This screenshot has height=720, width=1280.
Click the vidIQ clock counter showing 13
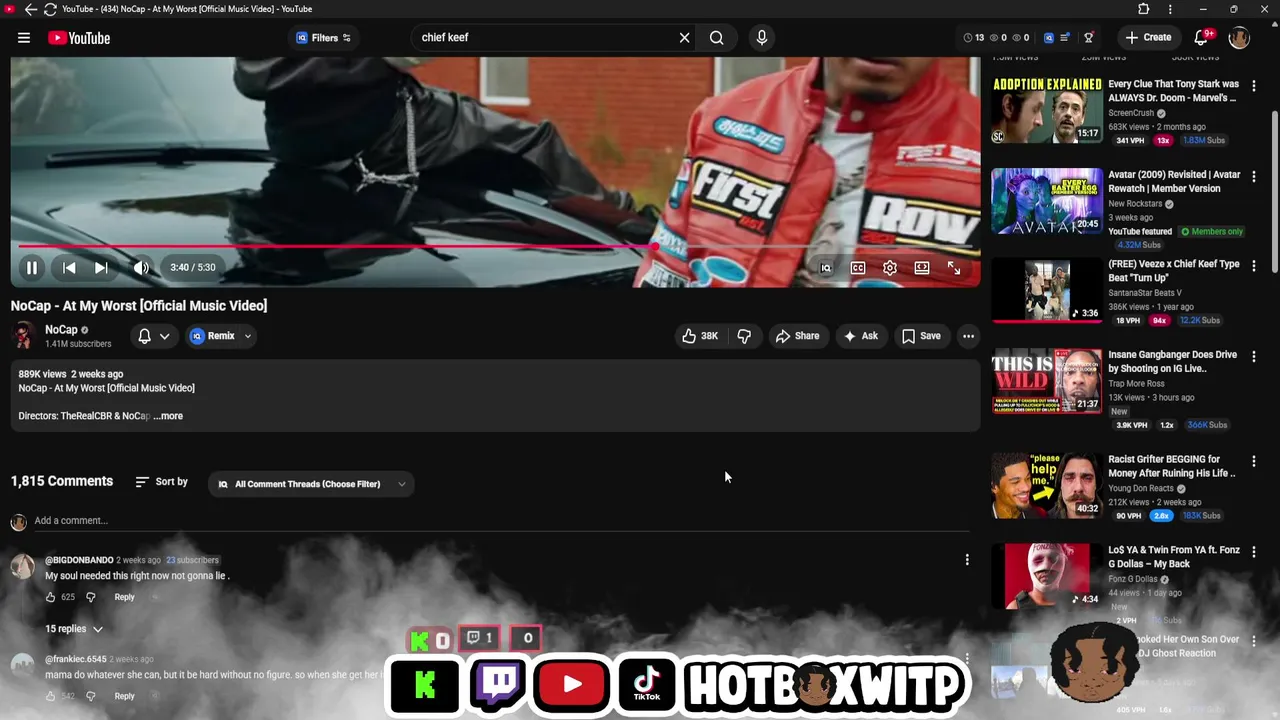[x=973, y=38]
